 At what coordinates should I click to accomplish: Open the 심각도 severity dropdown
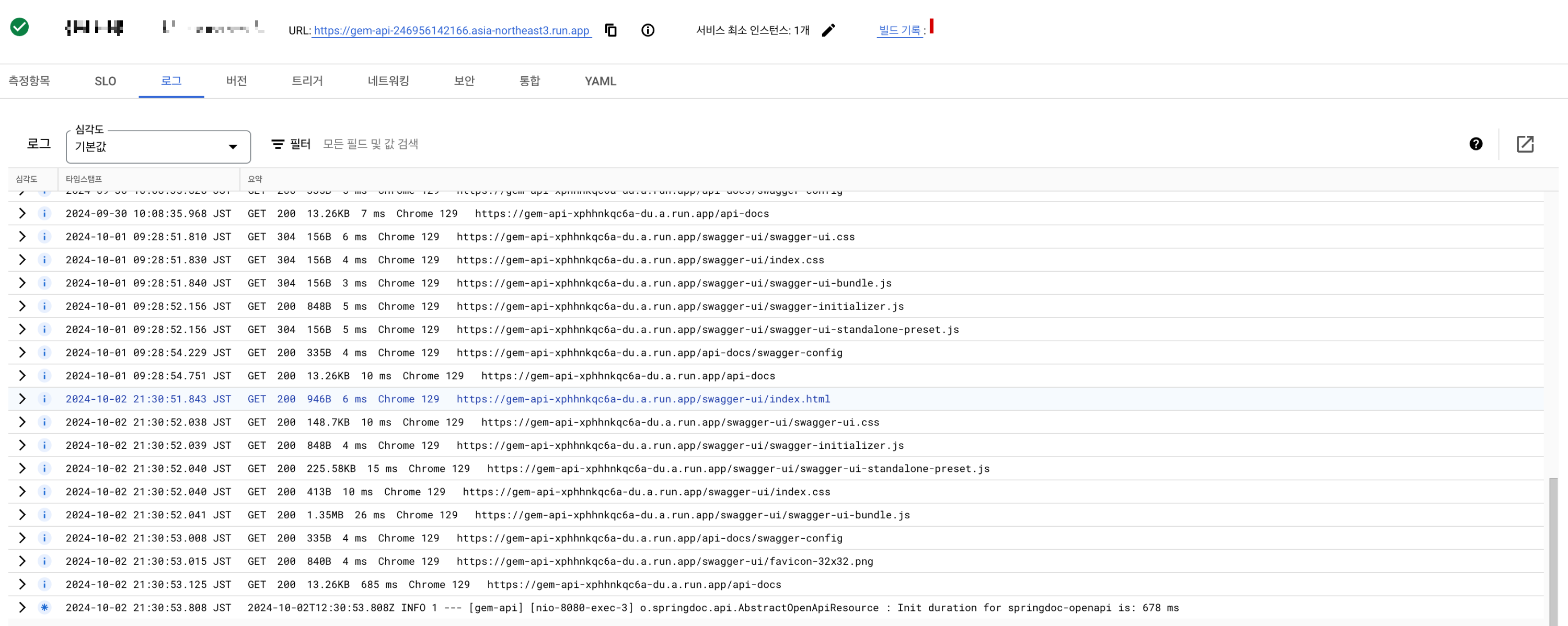click(x=158, y=147)
